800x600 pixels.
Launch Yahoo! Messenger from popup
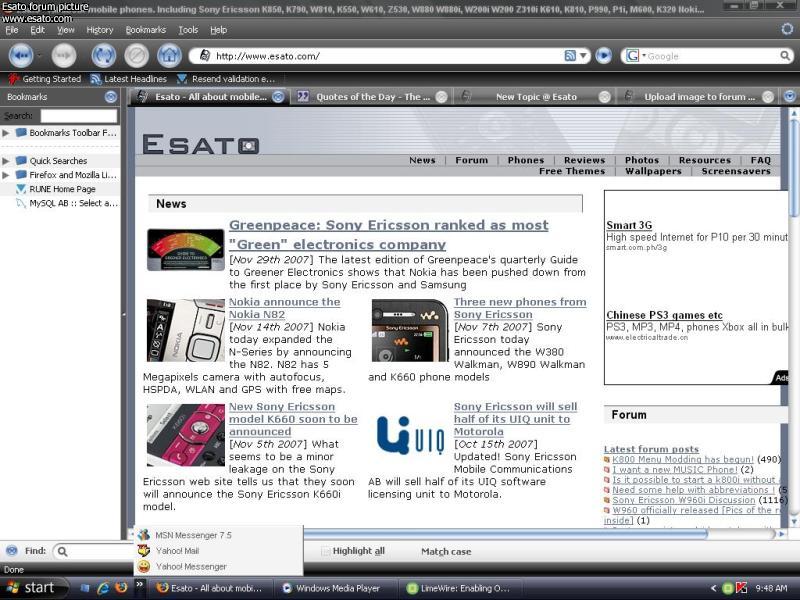(218, 567)
